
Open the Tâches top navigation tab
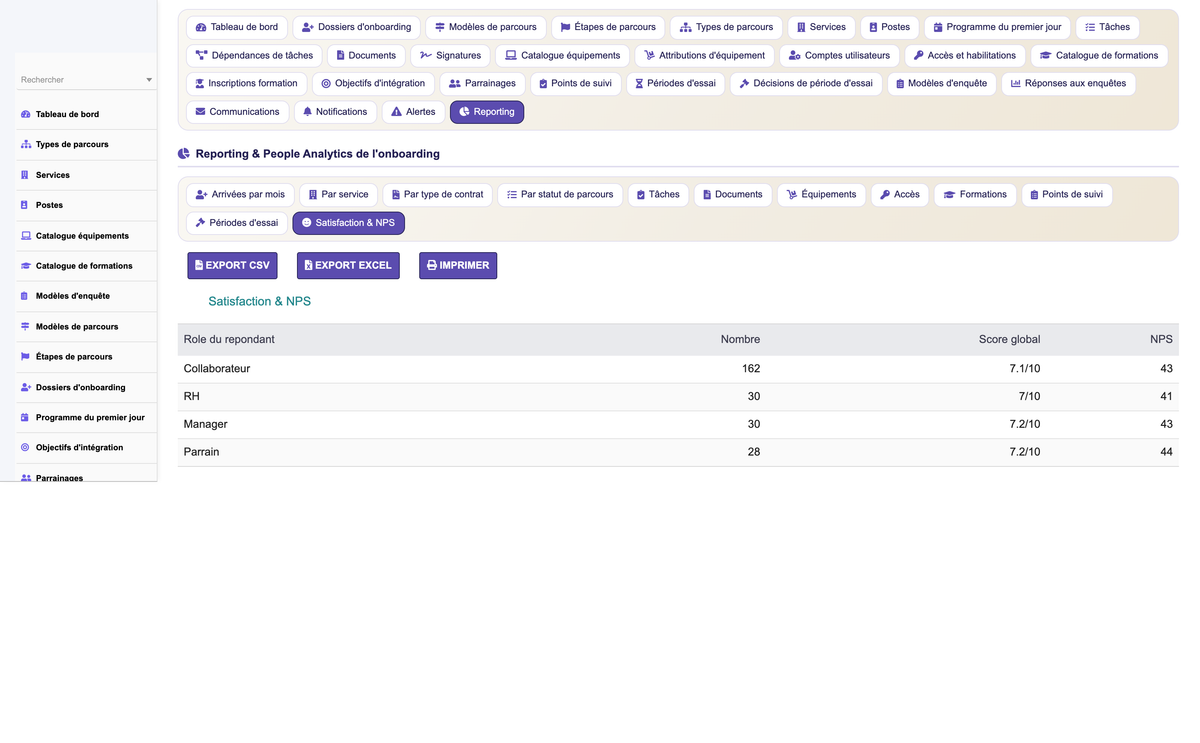click(x=1108, y=27)
